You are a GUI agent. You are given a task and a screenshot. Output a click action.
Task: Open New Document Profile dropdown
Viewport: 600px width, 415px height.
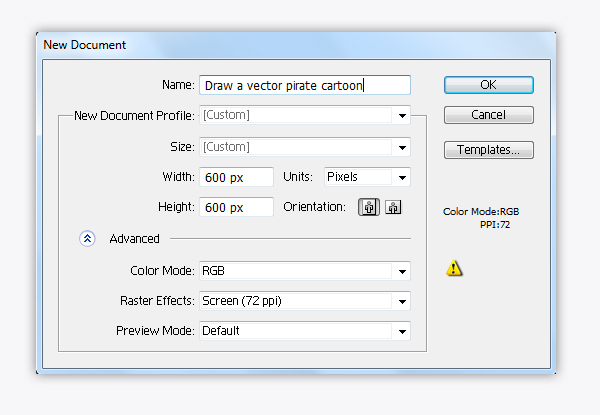(x=305, y=115)
